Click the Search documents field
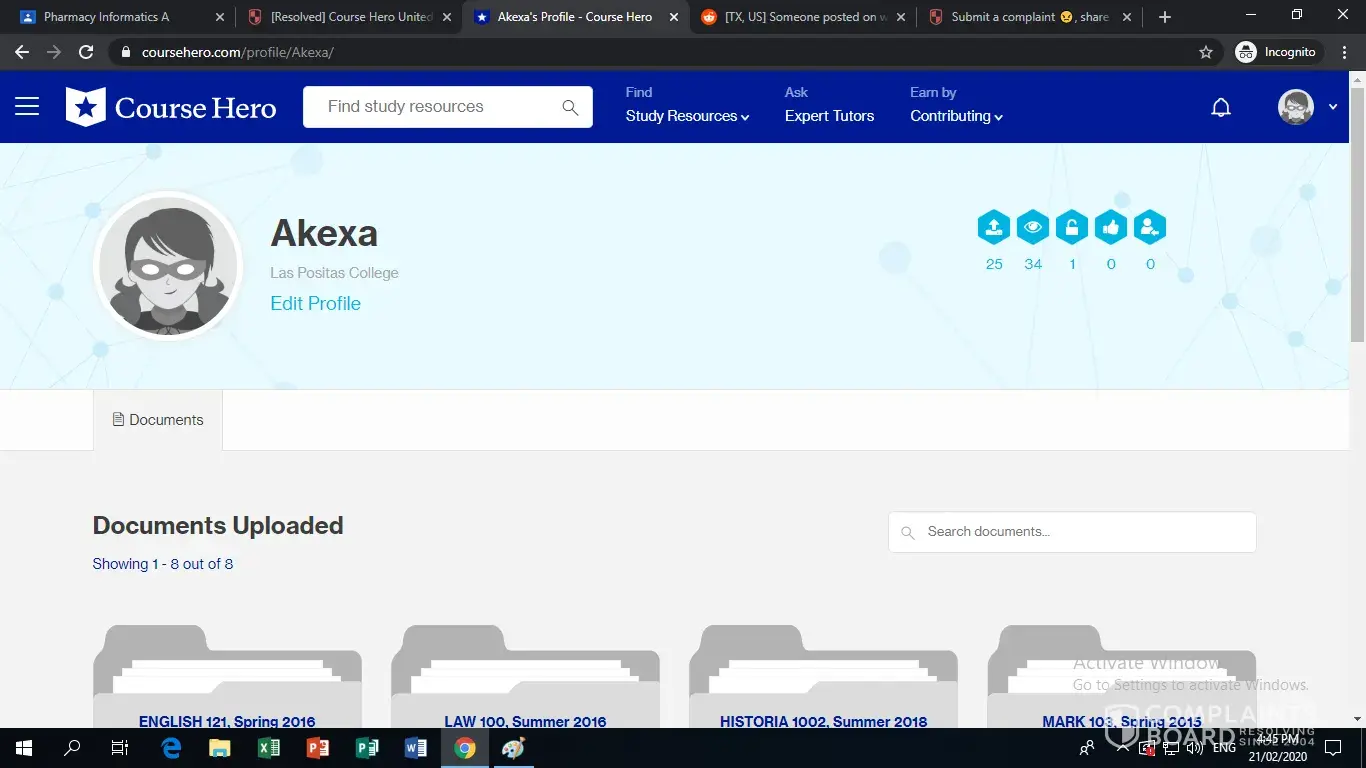 [x=1072, y=532]
